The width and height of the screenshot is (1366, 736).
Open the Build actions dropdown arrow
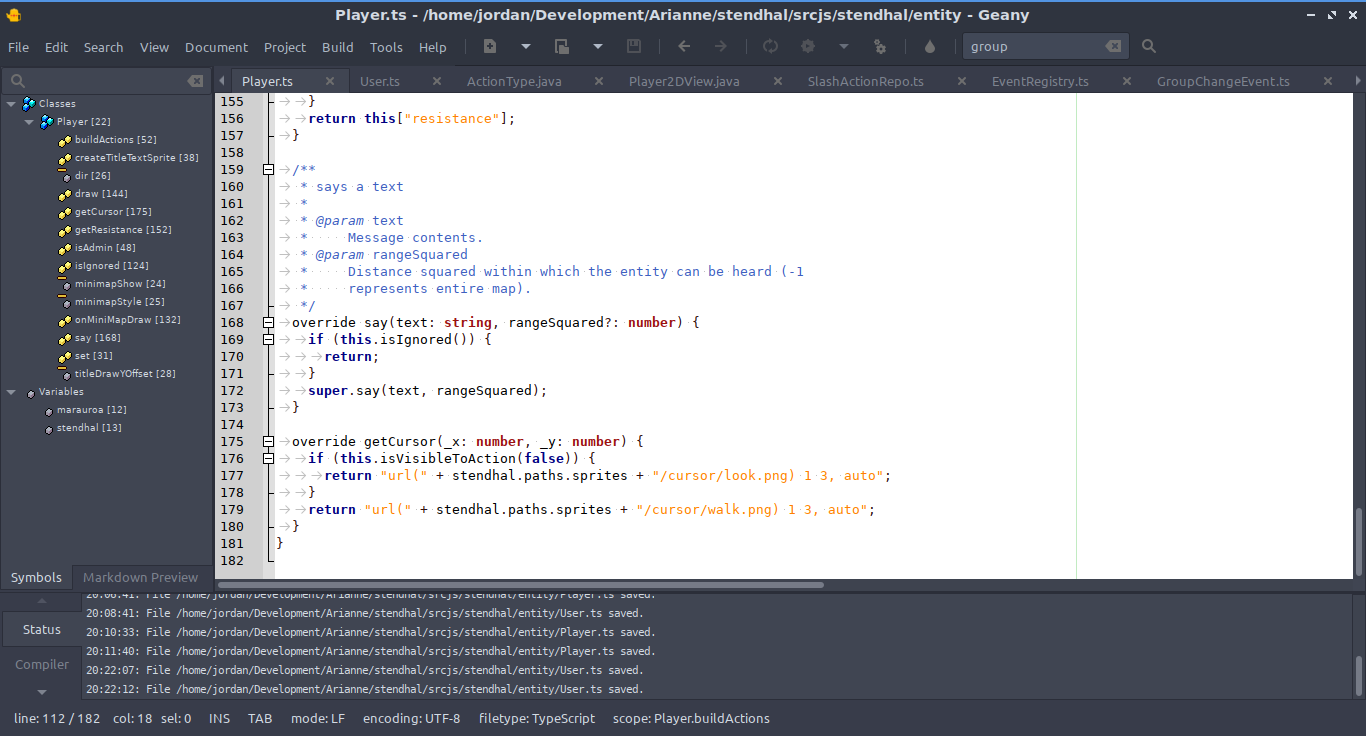coord(844,46)
